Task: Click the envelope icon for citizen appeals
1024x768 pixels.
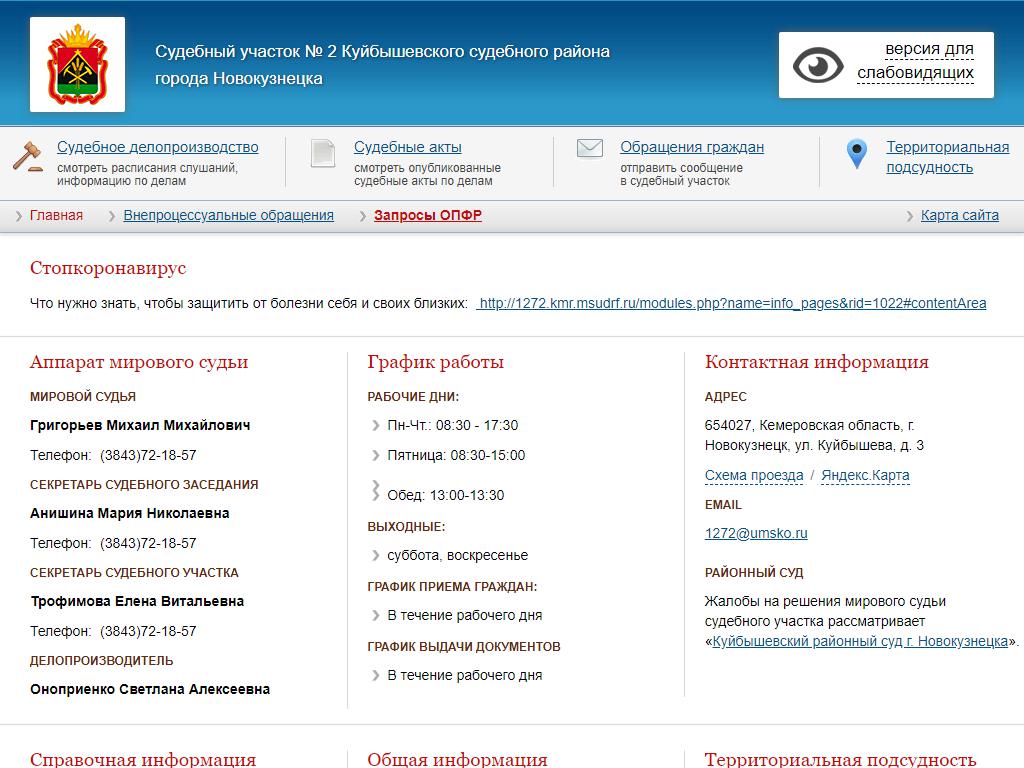Action: (590, 149)
